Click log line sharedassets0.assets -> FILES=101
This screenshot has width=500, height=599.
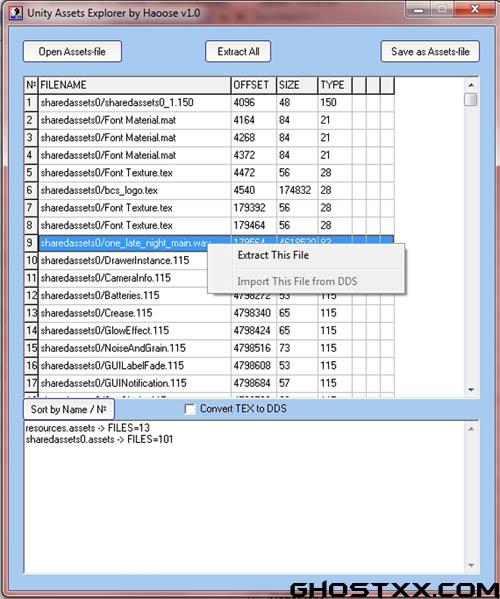pos(99,439)
